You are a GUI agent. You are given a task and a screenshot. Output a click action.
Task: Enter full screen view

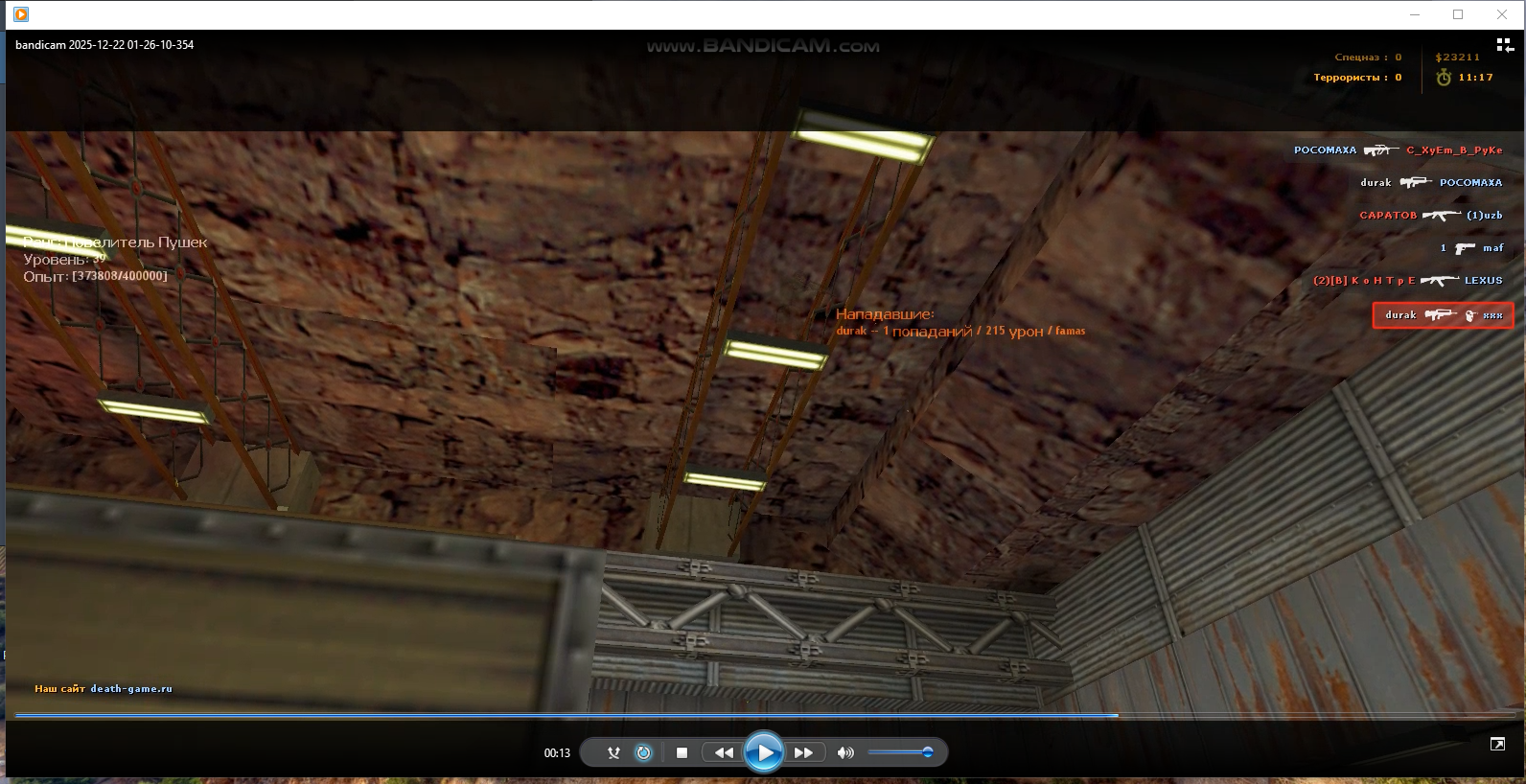pyautogui.click(x=1497, y=744)
